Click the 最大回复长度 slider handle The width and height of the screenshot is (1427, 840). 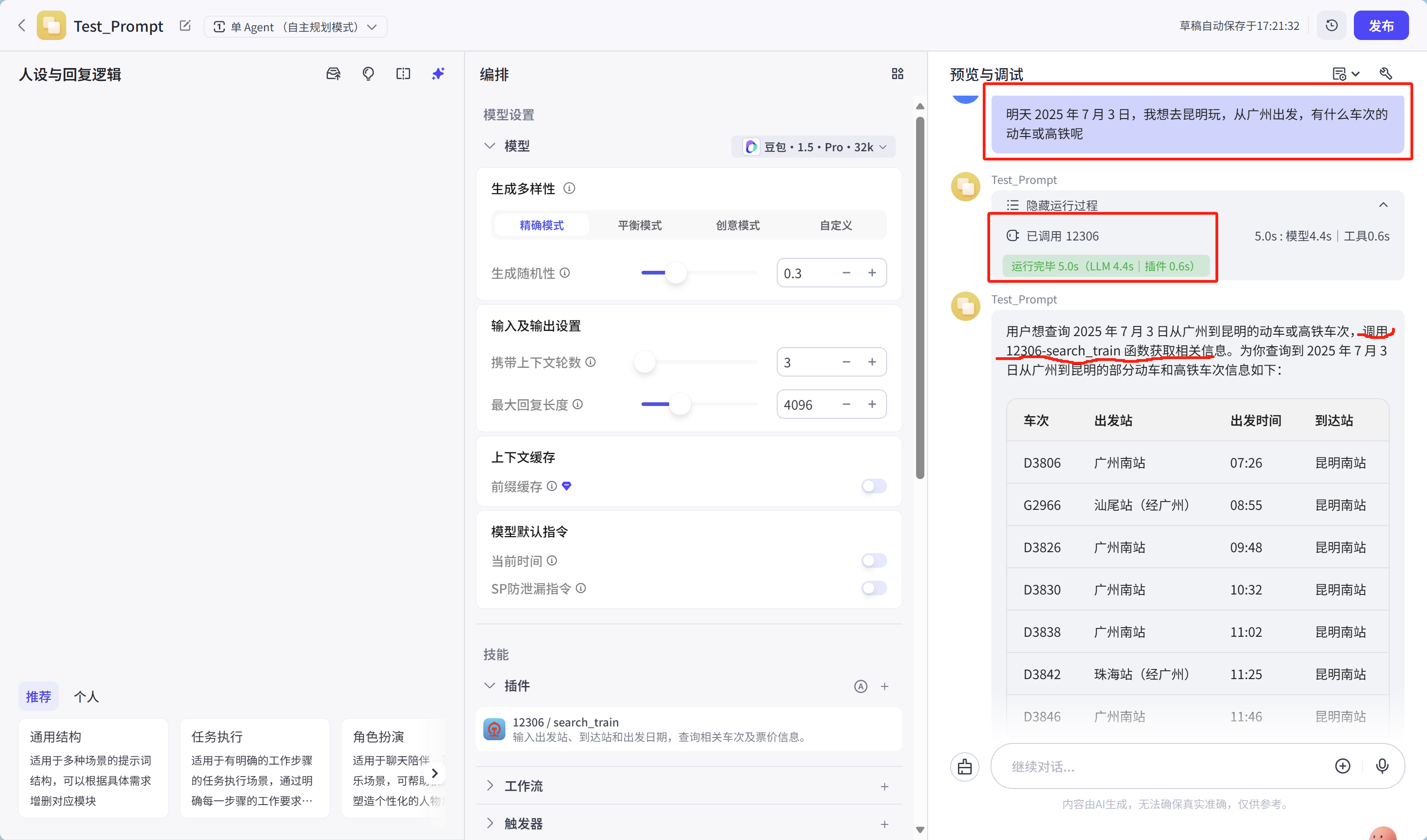(x=680, y=404)
